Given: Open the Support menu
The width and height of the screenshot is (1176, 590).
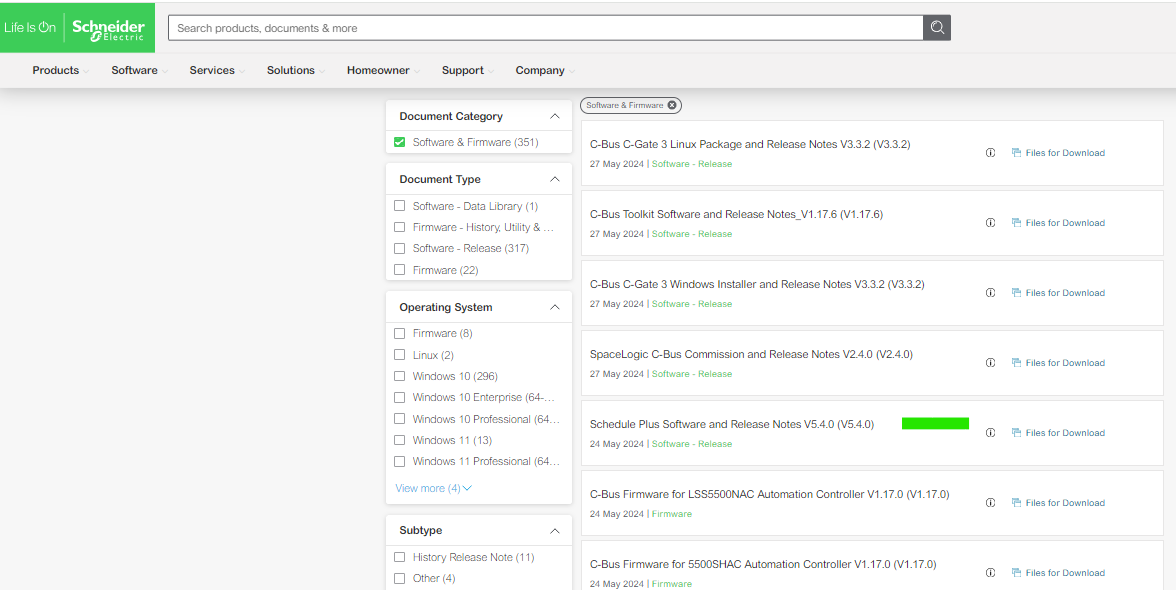Looking at the screenshot, I should pos(467,70).
